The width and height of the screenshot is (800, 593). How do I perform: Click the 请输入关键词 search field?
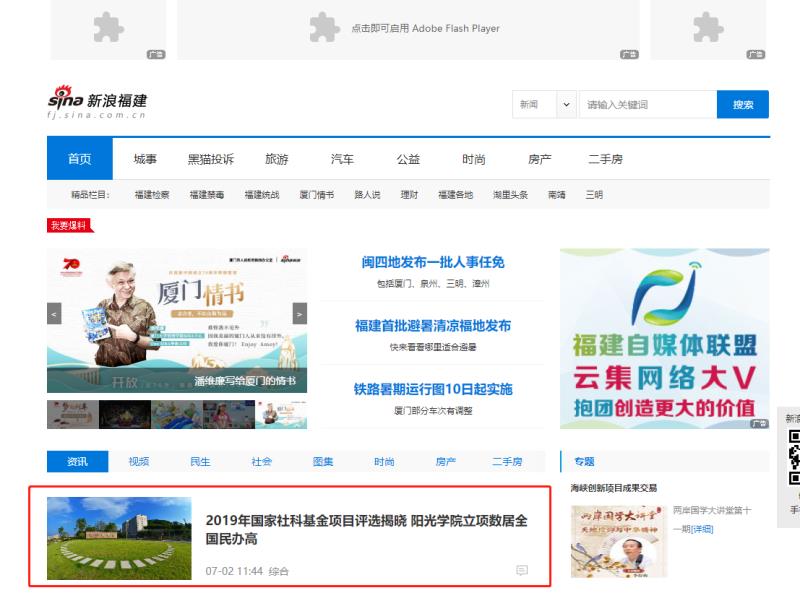(646, 105)
